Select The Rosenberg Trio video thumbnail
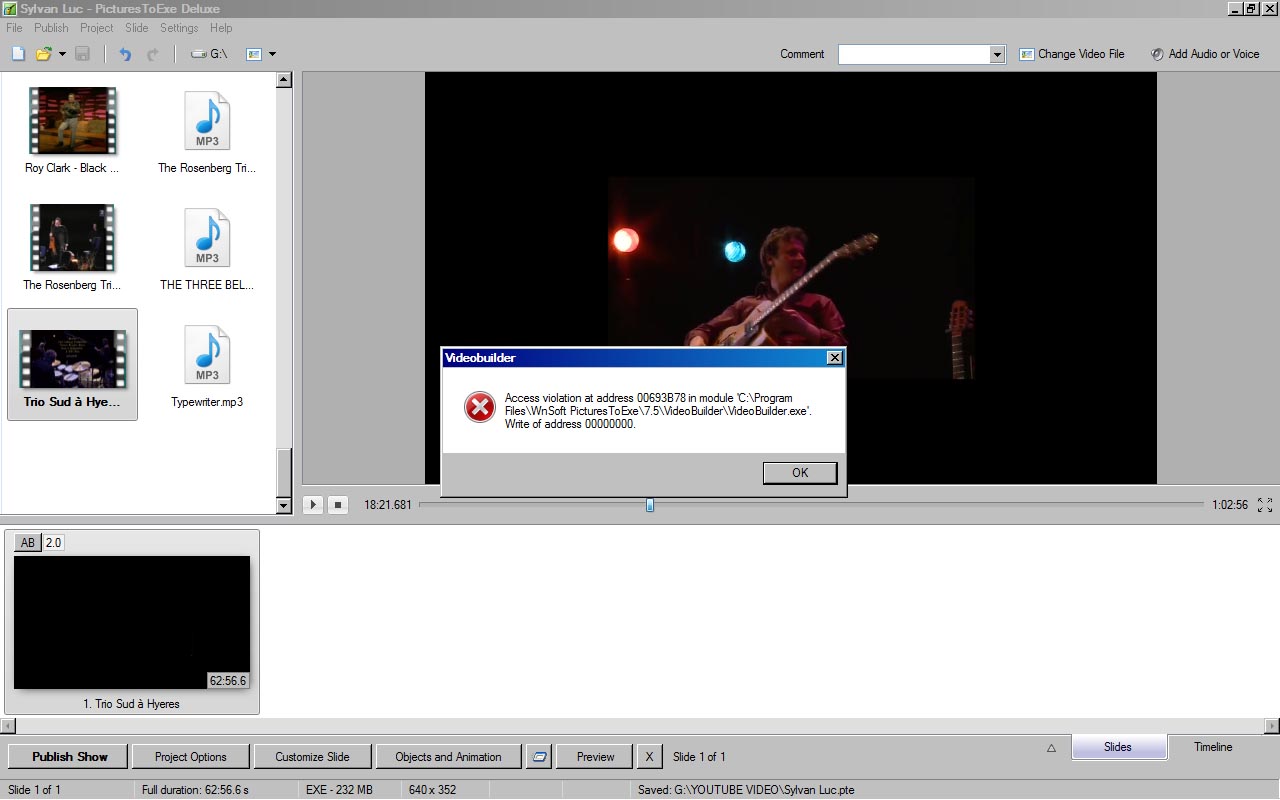1280x800 pixels. 72,238
